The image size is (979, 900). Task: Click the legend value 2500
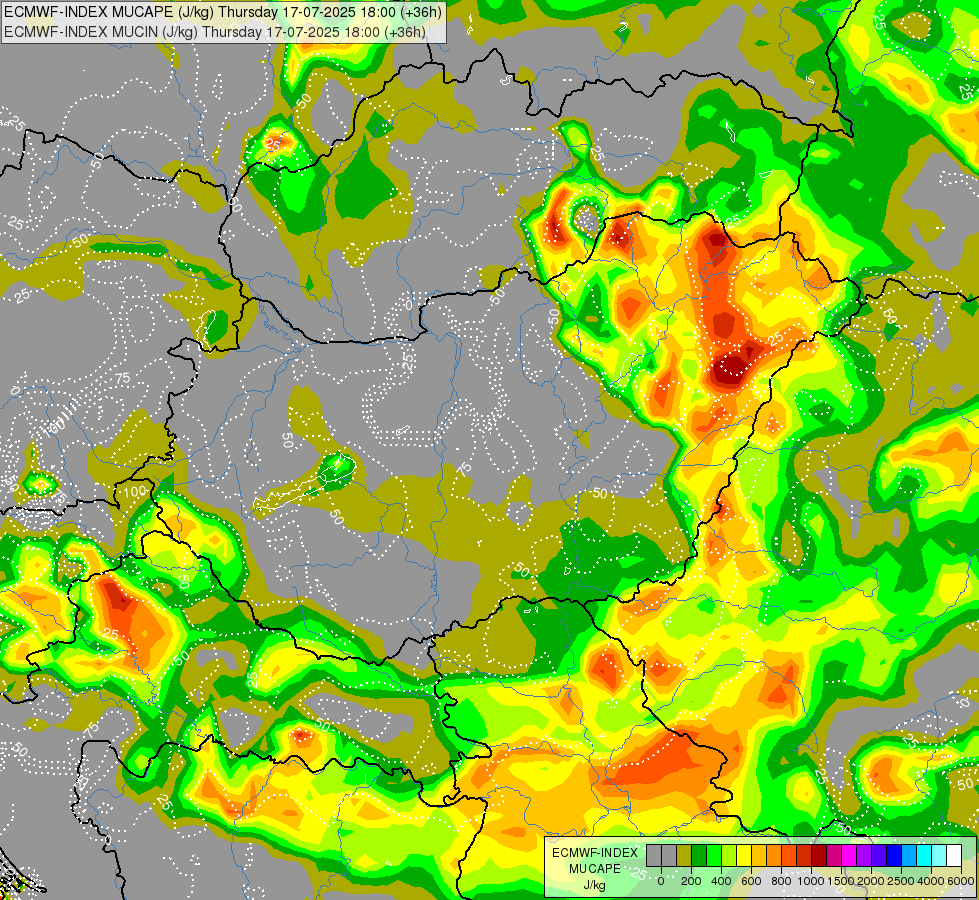[x=901, y=881]
